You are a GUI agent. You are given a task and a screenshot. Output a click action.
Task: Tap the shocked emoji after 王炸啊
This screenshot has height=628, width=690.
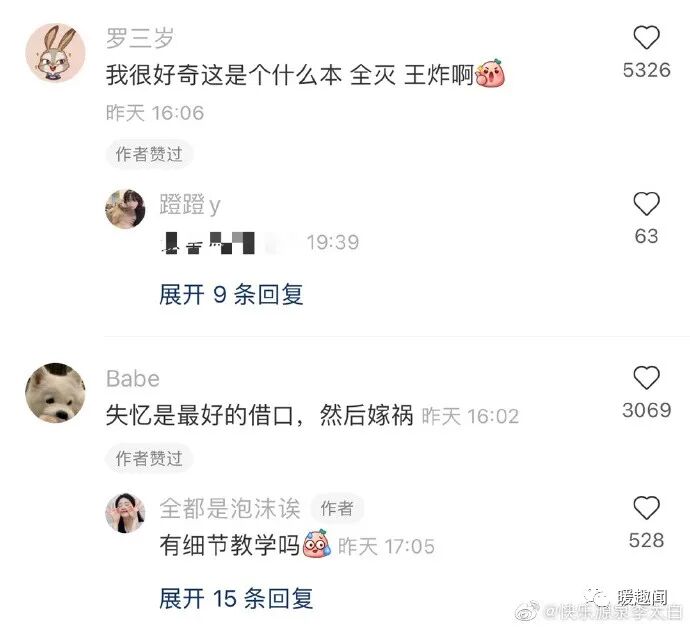point(490,73)
